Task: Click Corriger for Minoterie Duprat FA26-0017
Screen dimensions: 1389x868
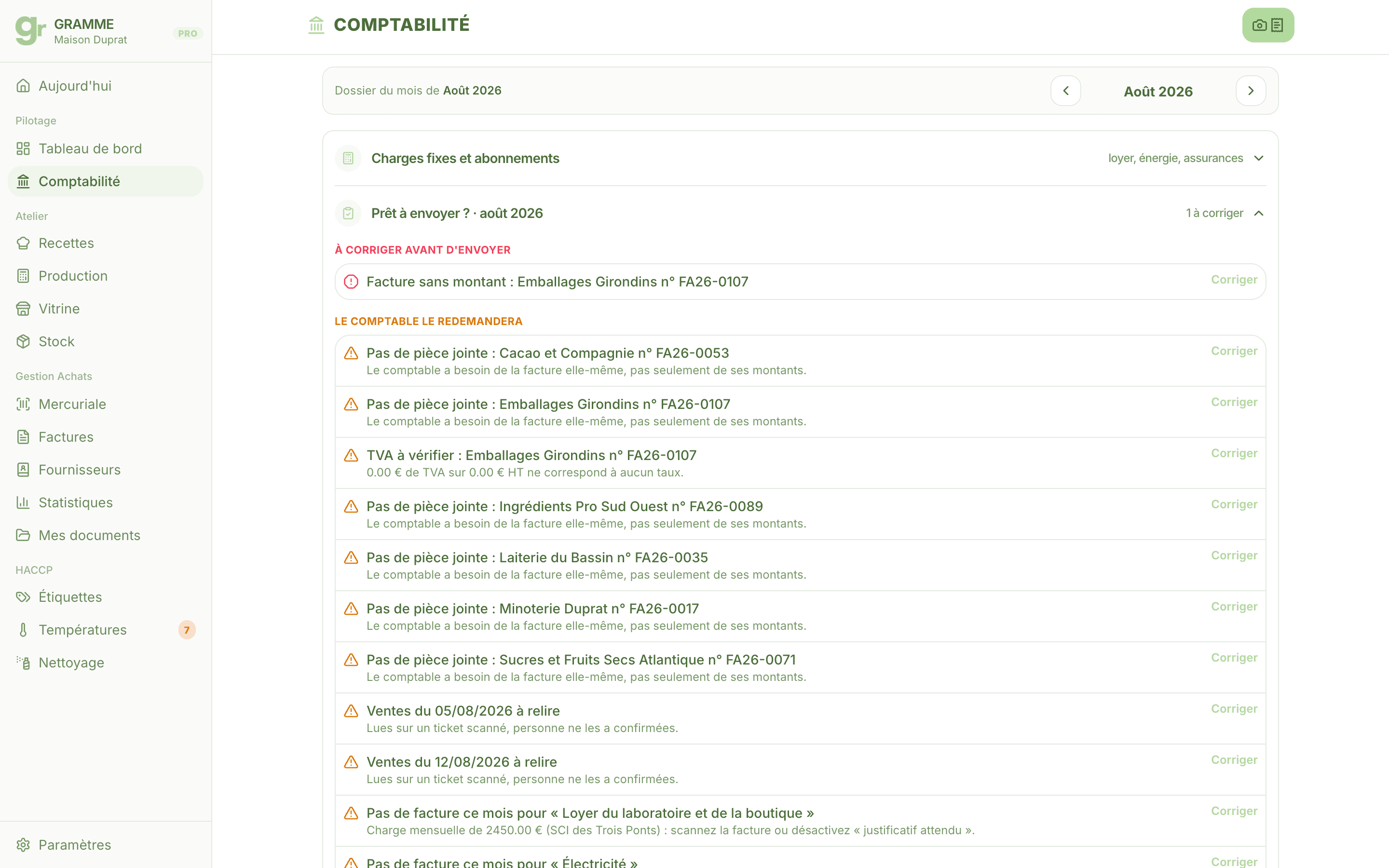Action: [1234, 606]
